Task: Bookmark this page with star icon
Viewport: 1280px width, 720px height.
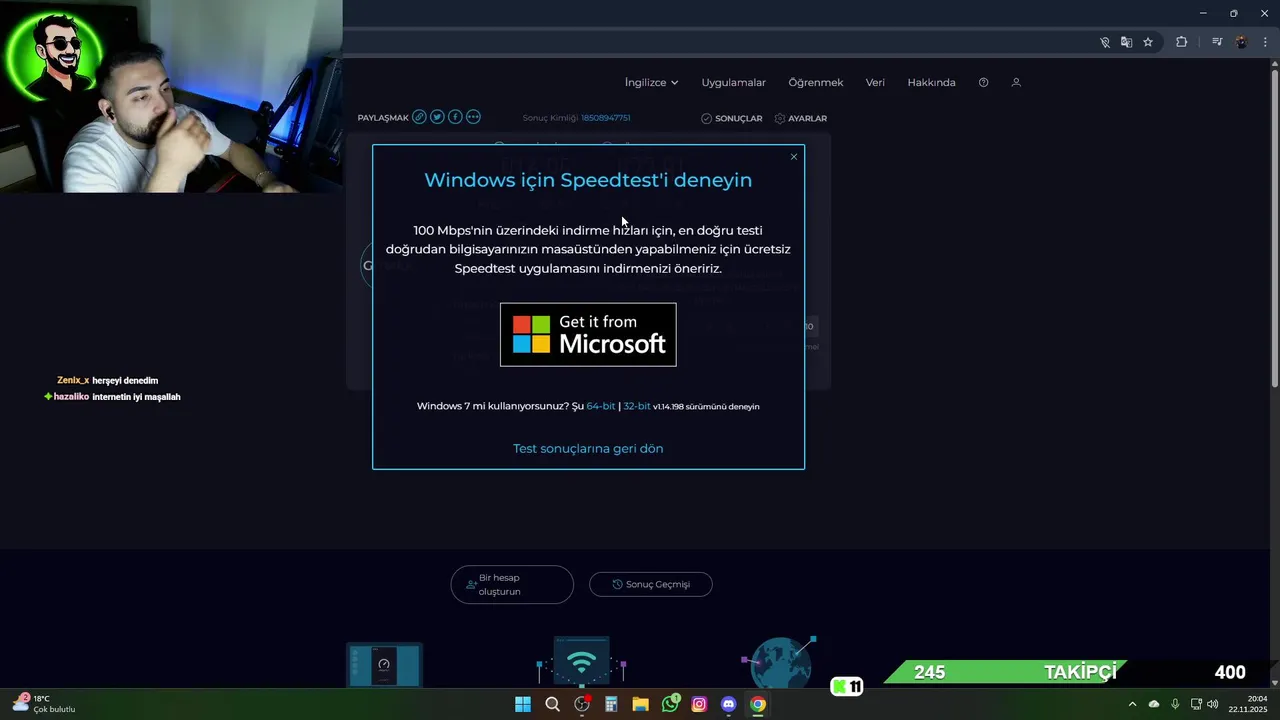Action: click(1148, 42)
